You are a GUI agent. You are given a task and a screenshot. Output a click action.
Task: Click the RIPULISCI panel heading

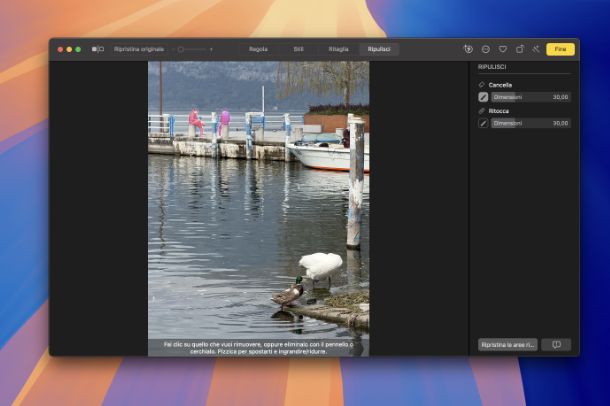492,67
